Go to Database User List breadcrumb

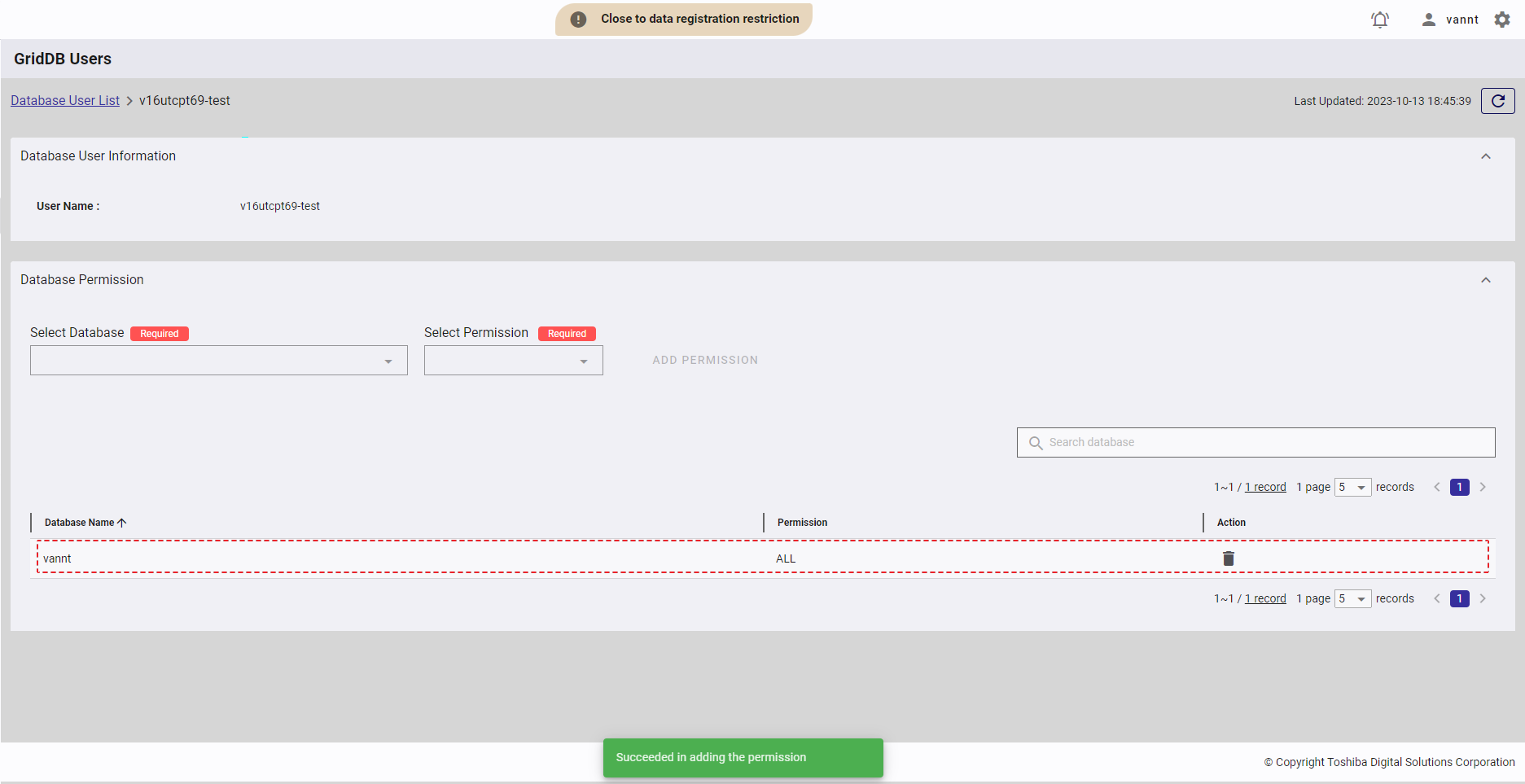[x=65, y=101]
